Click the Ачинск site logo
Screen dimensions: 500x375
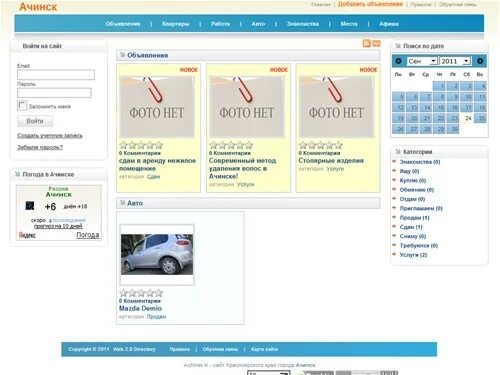tap(38, 7)
